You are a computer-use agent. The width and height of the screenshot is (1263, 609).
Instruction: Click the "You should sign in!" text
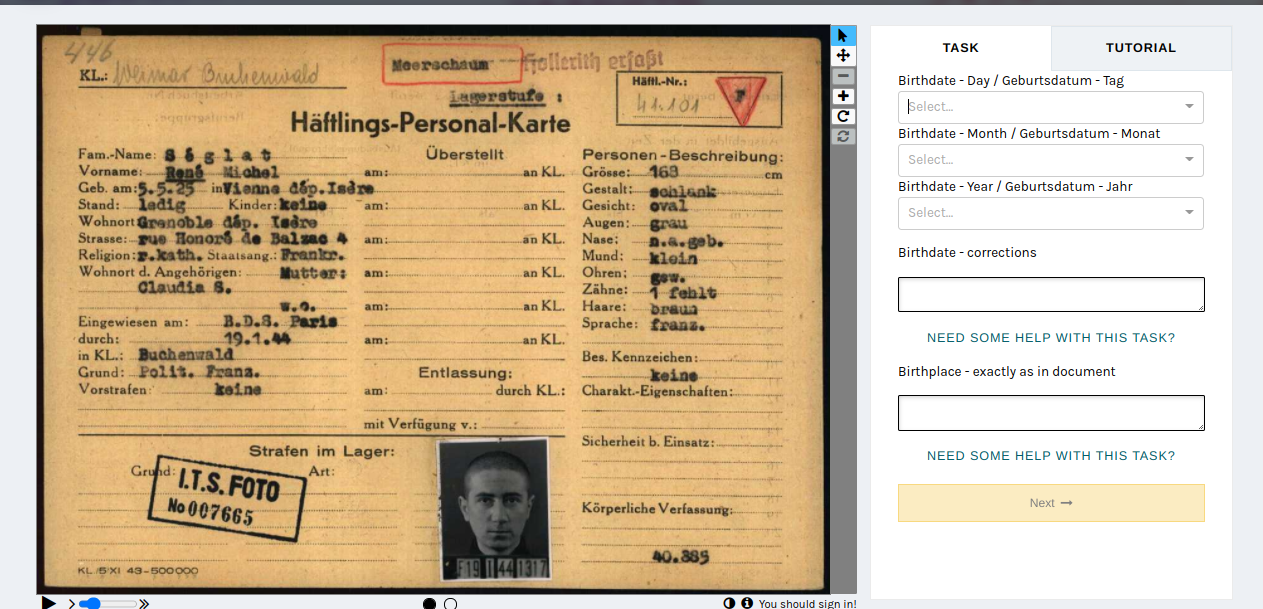(807, 604)
